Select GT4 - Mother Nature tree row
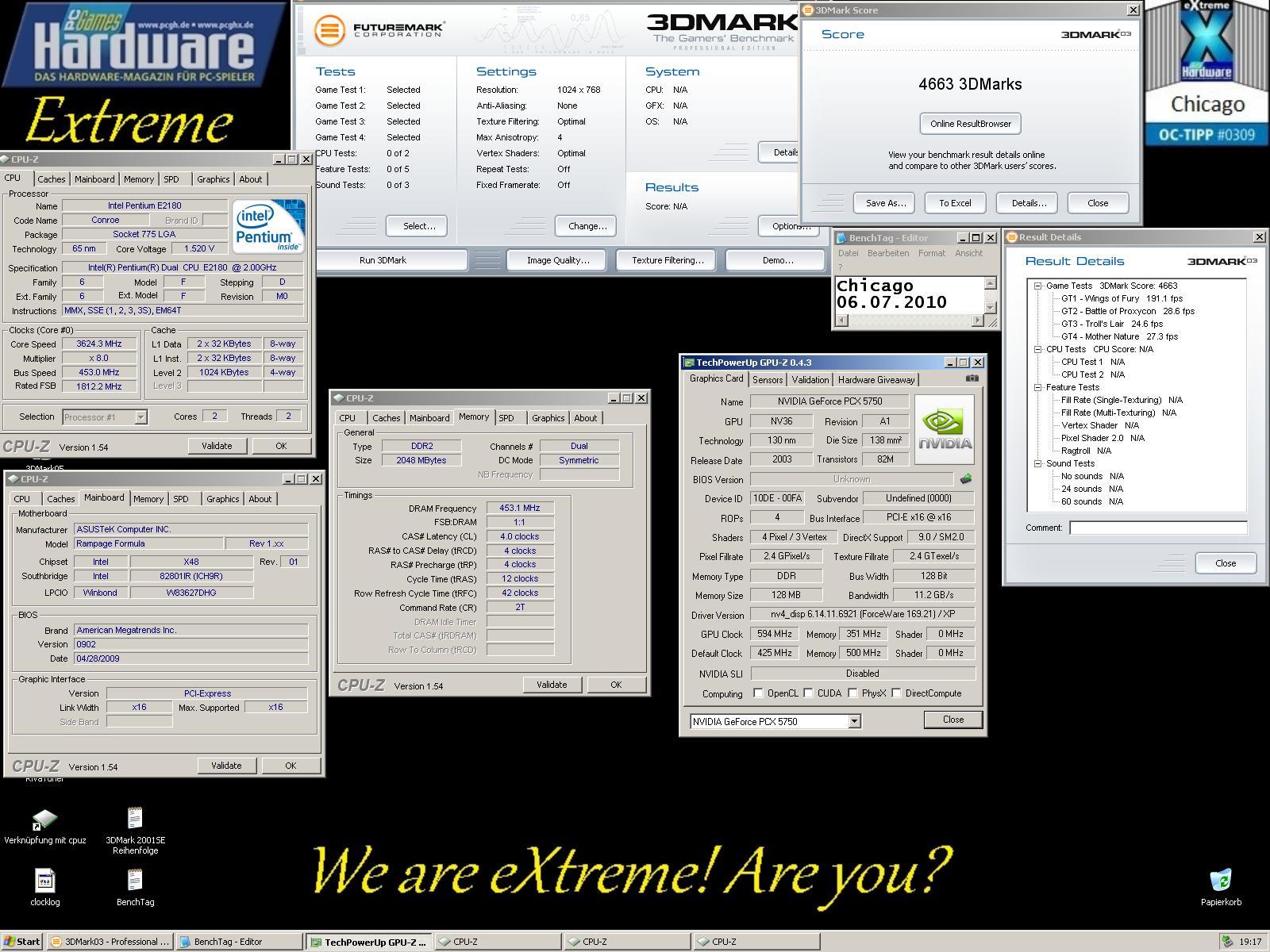The image size is (1270, 952). [x=1119, y=336]
